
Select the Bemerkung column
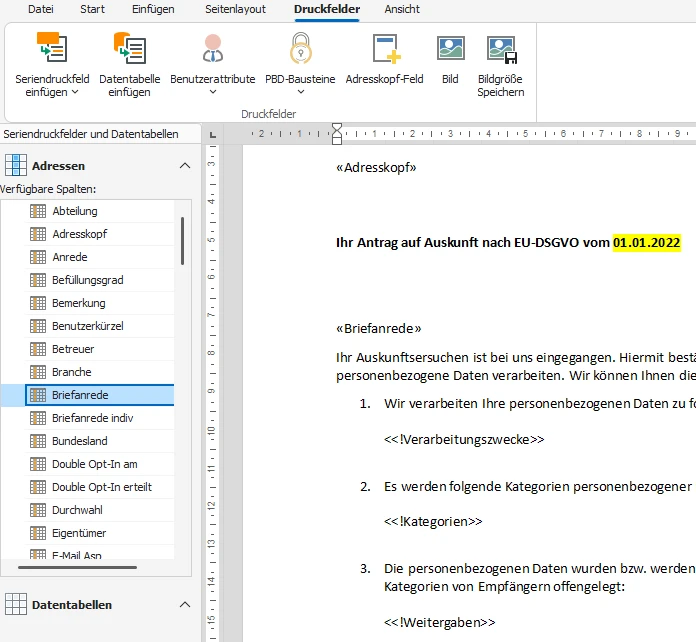(x=99, y=303)
